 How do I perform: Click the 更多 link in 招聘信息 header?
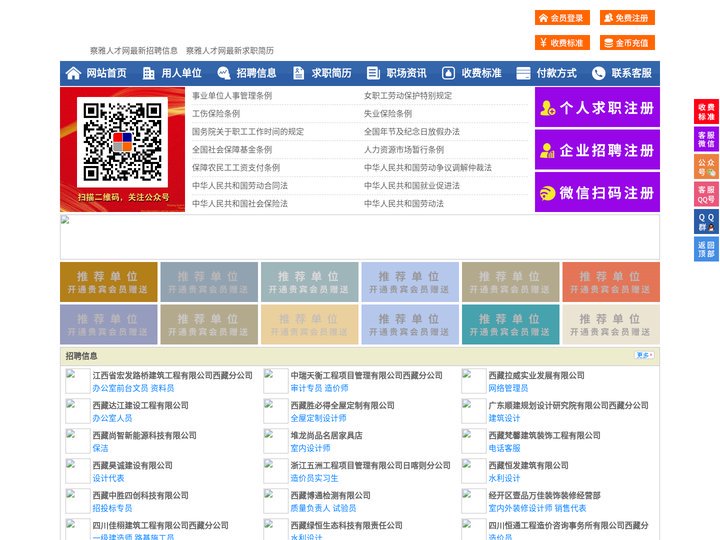(644, 355)
